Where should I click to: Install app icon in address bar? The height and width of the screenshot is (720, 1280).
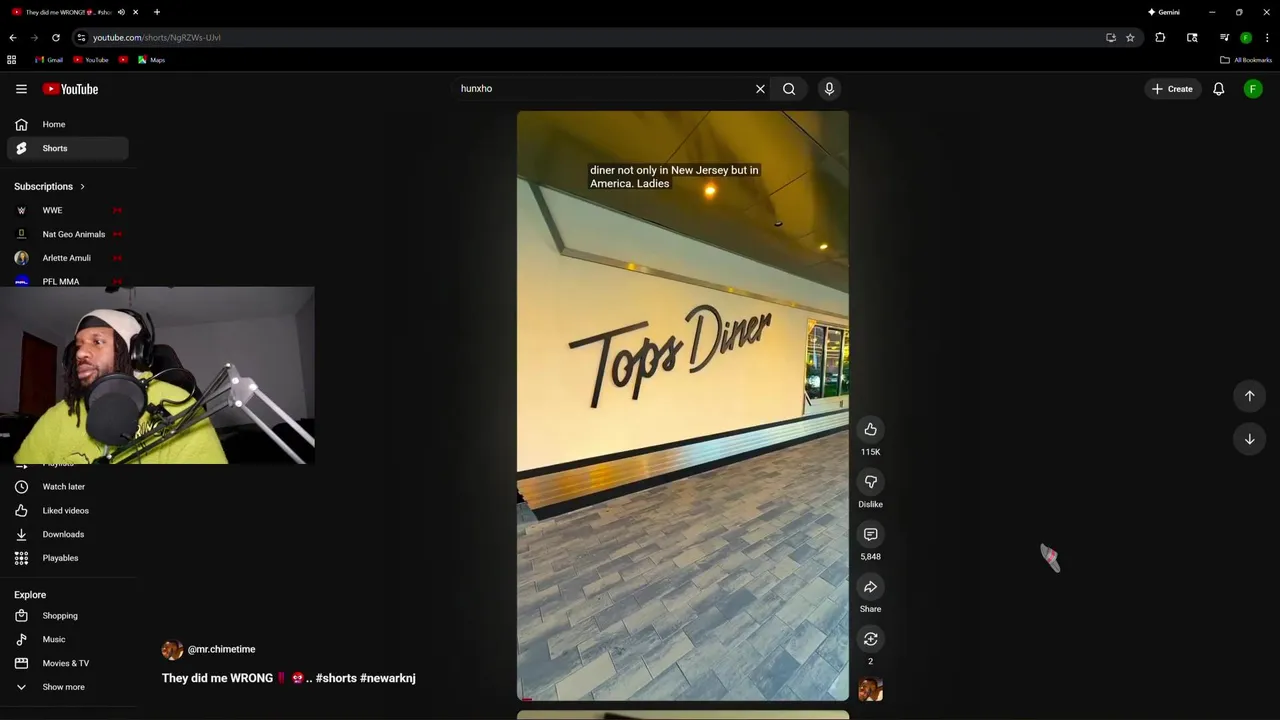1111,38
